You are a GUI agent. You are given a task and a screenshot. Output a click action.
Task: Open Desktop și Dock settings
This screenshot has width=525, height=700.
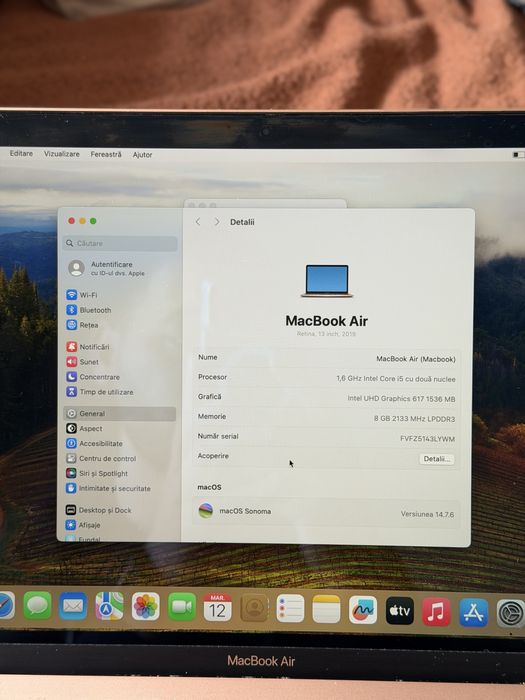(99, 510)
